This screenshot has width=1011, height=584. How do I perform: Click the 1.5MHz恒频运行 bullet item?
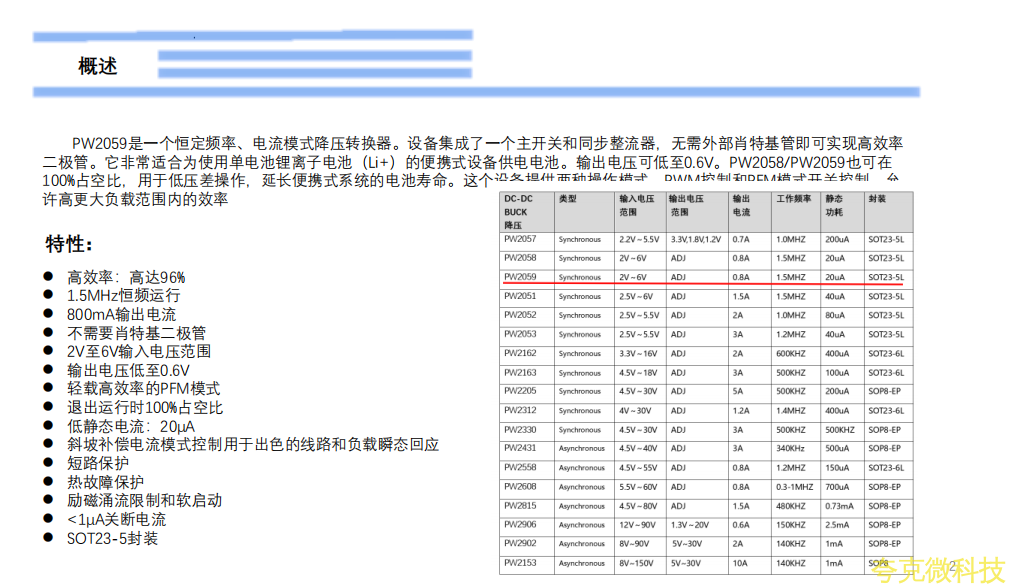point(123,296)
